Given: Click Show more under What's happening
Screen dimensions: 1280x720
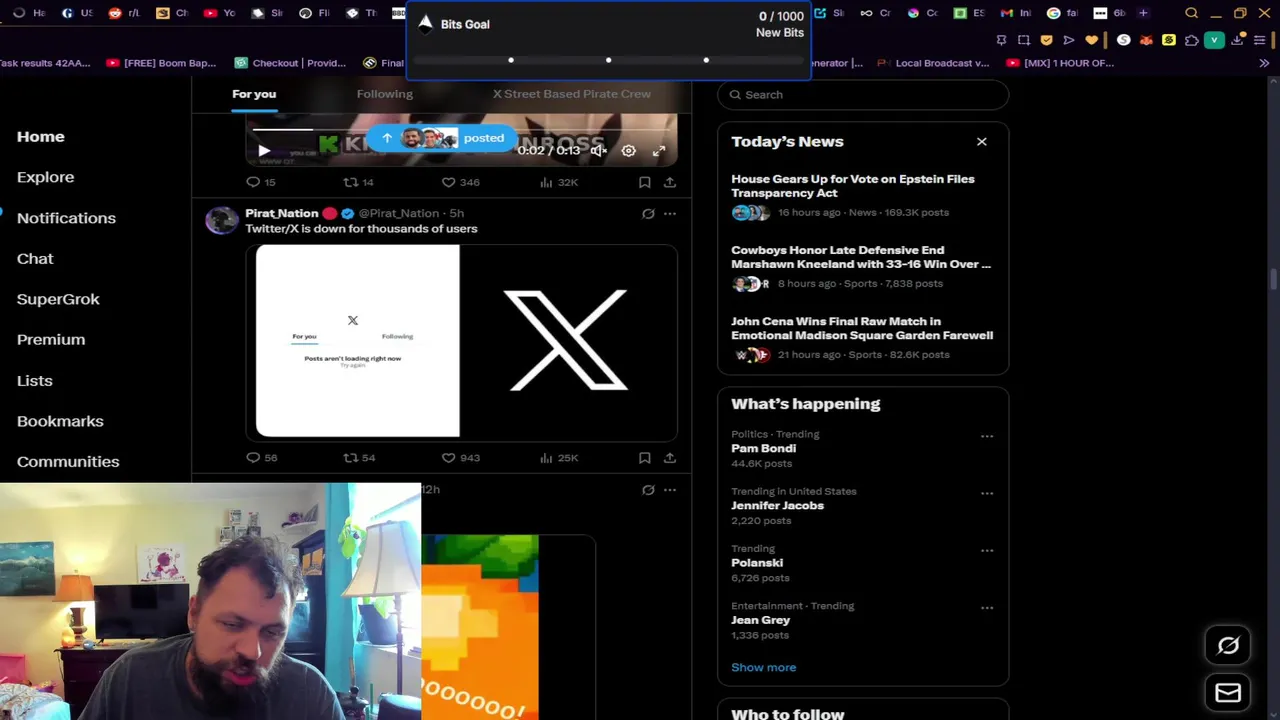Looking at the screenshot, I should [x=763, y=667].
